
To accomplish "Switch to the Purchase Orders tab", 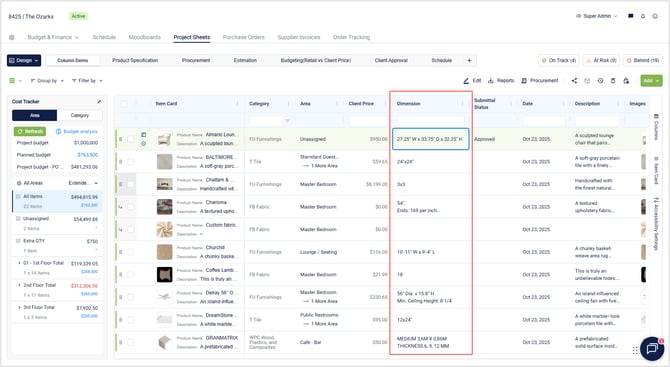I will pos(244,37).
